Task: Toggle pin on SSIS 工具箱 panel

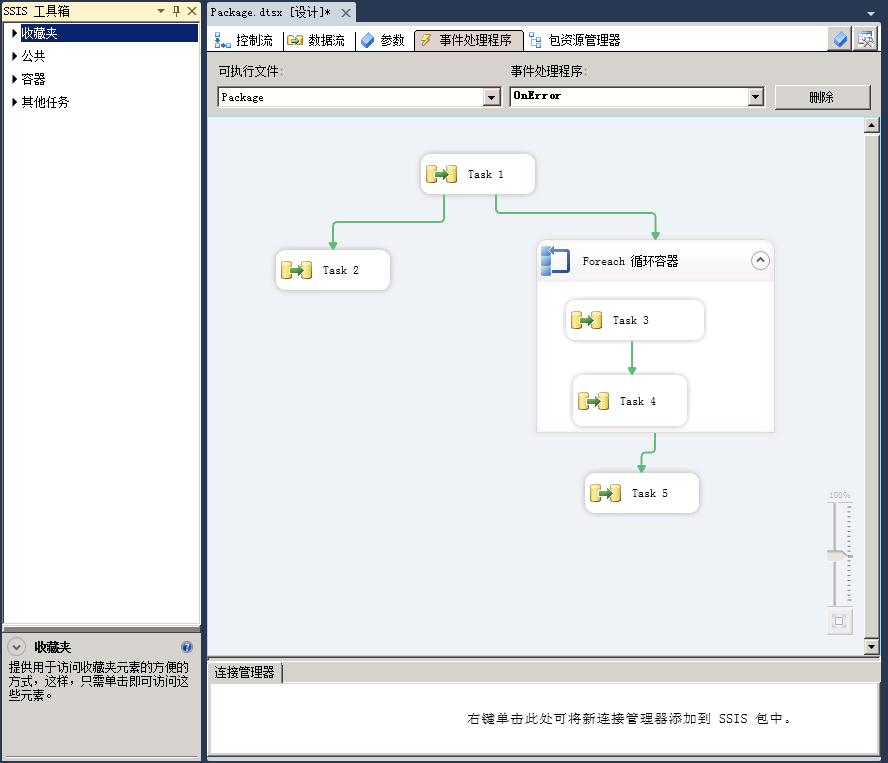Action: tap(176, 10)
